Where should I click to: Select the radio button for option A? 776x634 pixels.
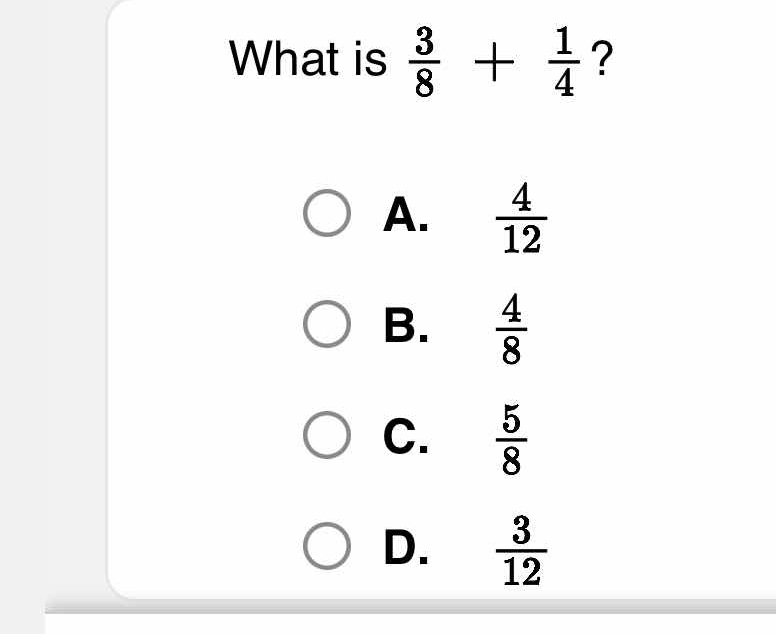pyautogui.click(x=327, y=213)
